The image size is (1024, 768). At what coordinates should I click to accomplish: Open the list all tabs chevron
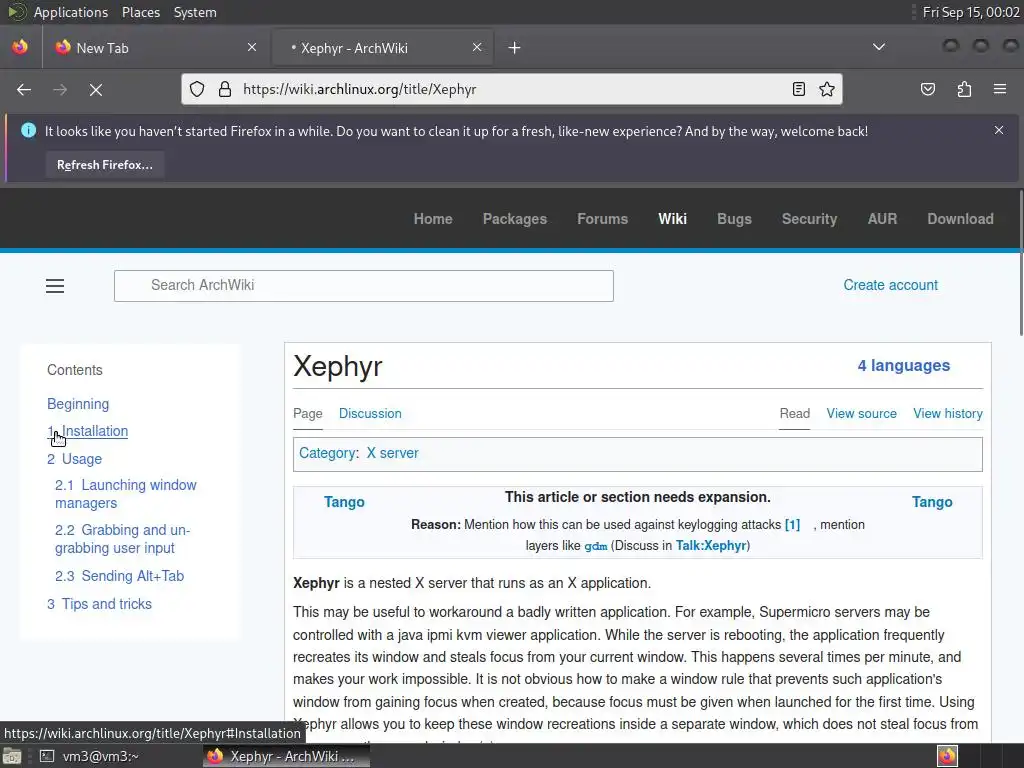[879, 47]
